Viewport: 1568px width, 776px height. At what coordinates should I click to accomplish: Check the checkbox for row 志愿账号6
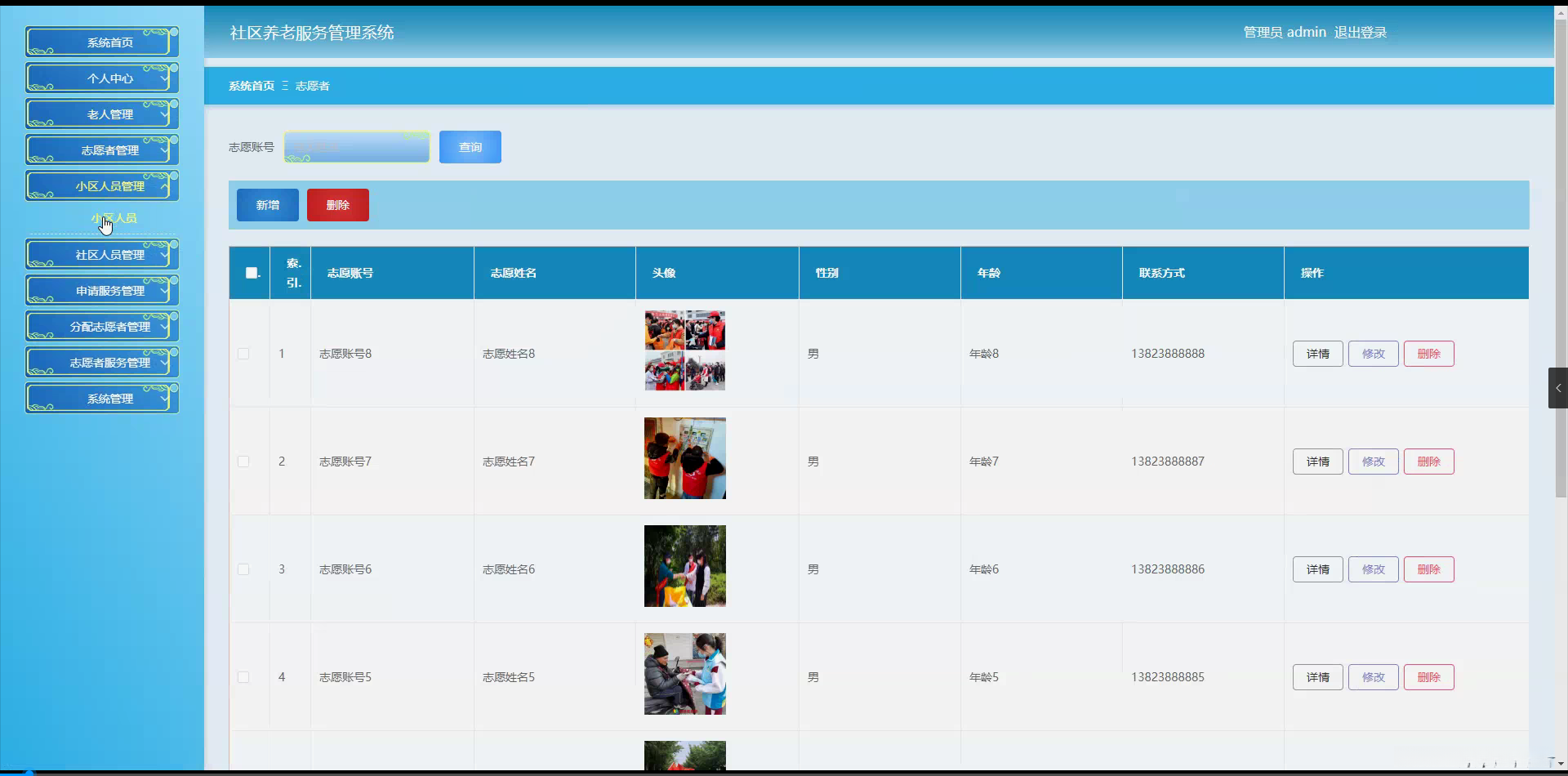click(x=243, y=569)
